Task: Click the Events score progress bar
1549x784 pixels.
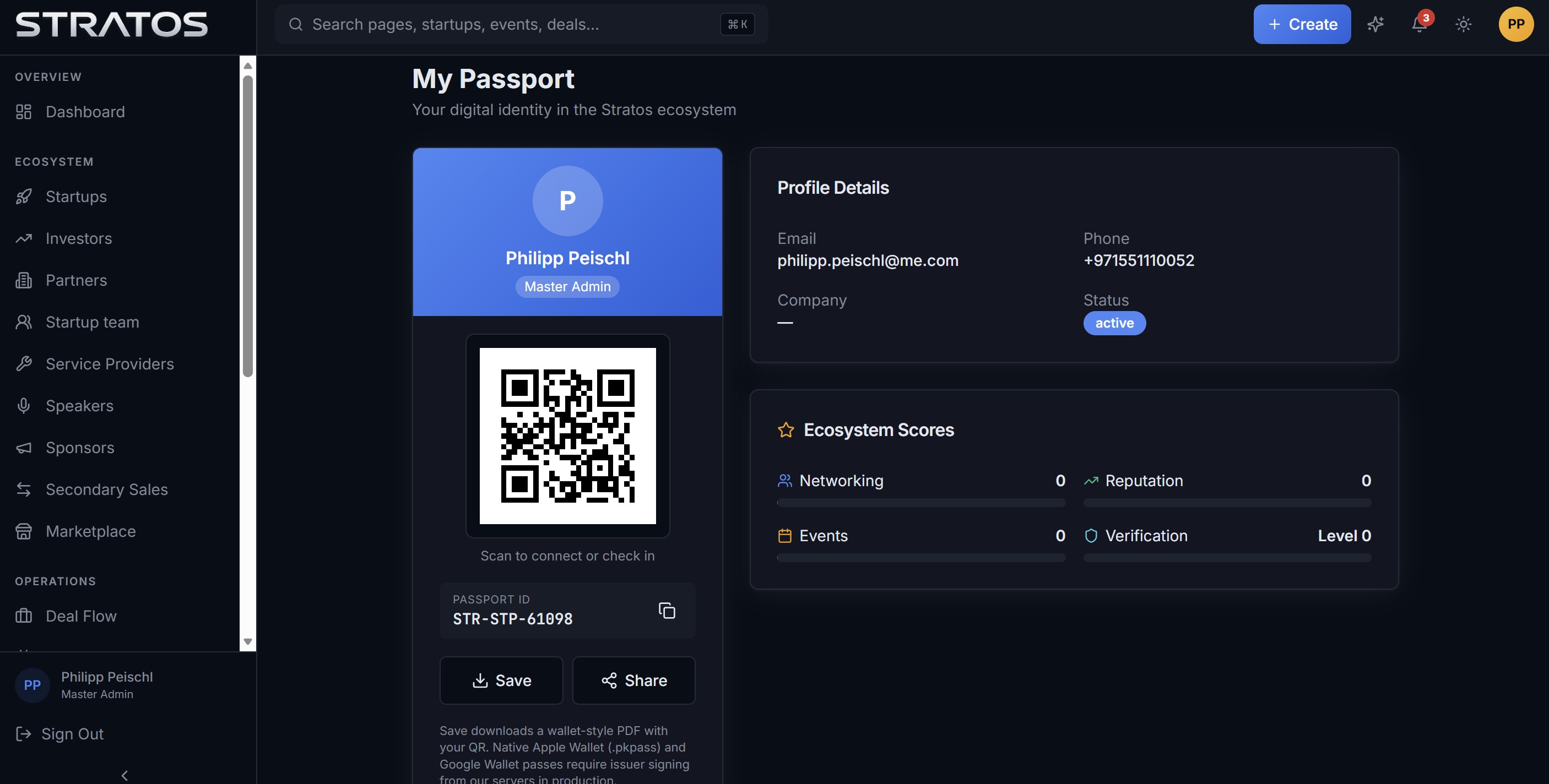Action: point(920,558)
